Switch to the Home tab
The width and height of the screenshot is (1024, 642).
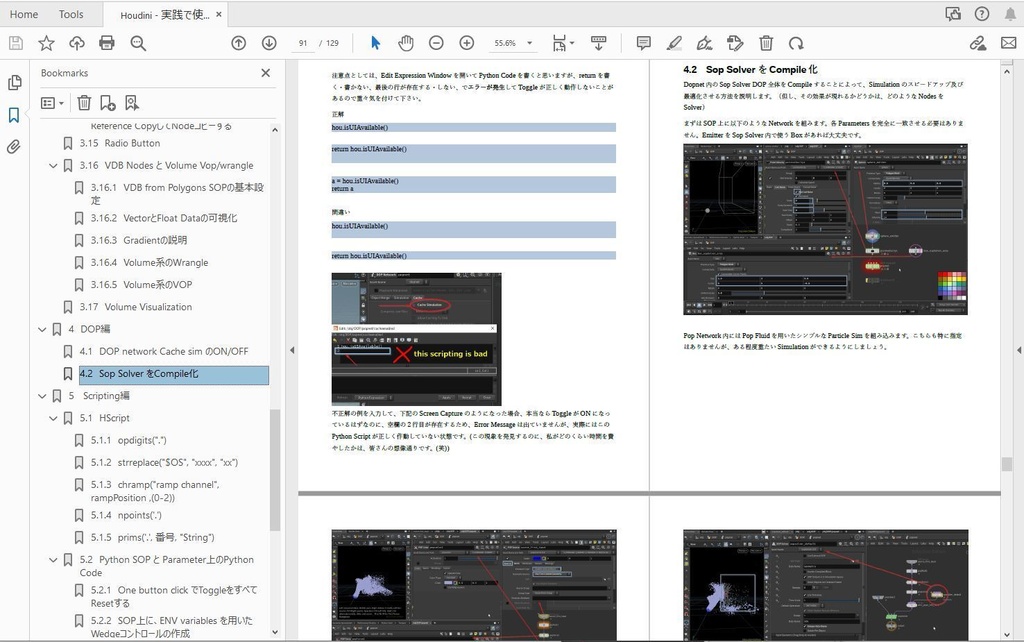23,14
